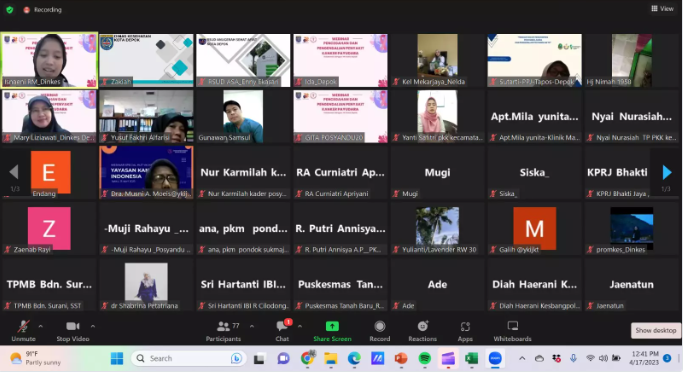Click the taskbar Search box
The height and width of the screenshot is (372, 684).
coord(188,358)
